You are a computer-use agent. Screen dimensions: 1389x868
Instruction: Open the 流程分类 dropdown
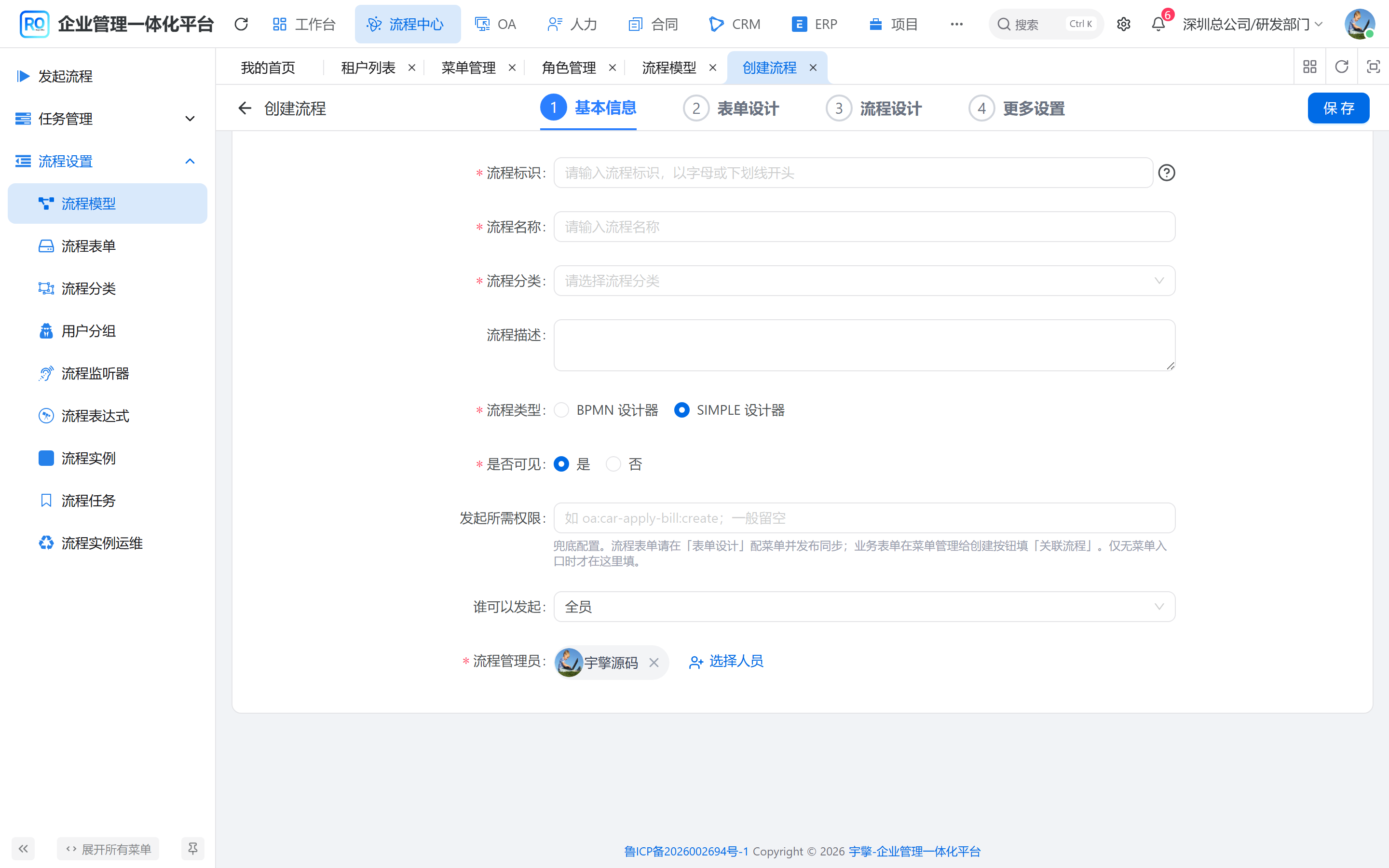[864, 281]
